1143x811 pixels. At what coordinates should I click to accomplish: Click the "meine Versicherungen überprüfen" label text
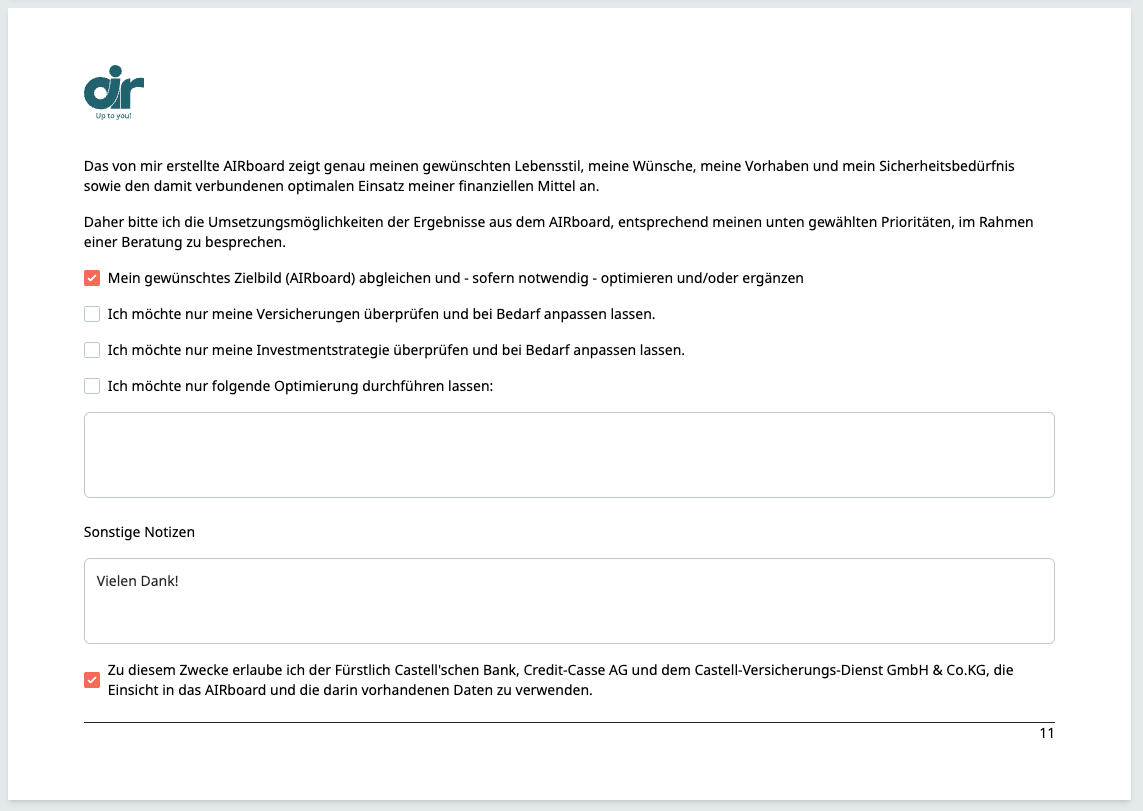(x=381, y=314)
